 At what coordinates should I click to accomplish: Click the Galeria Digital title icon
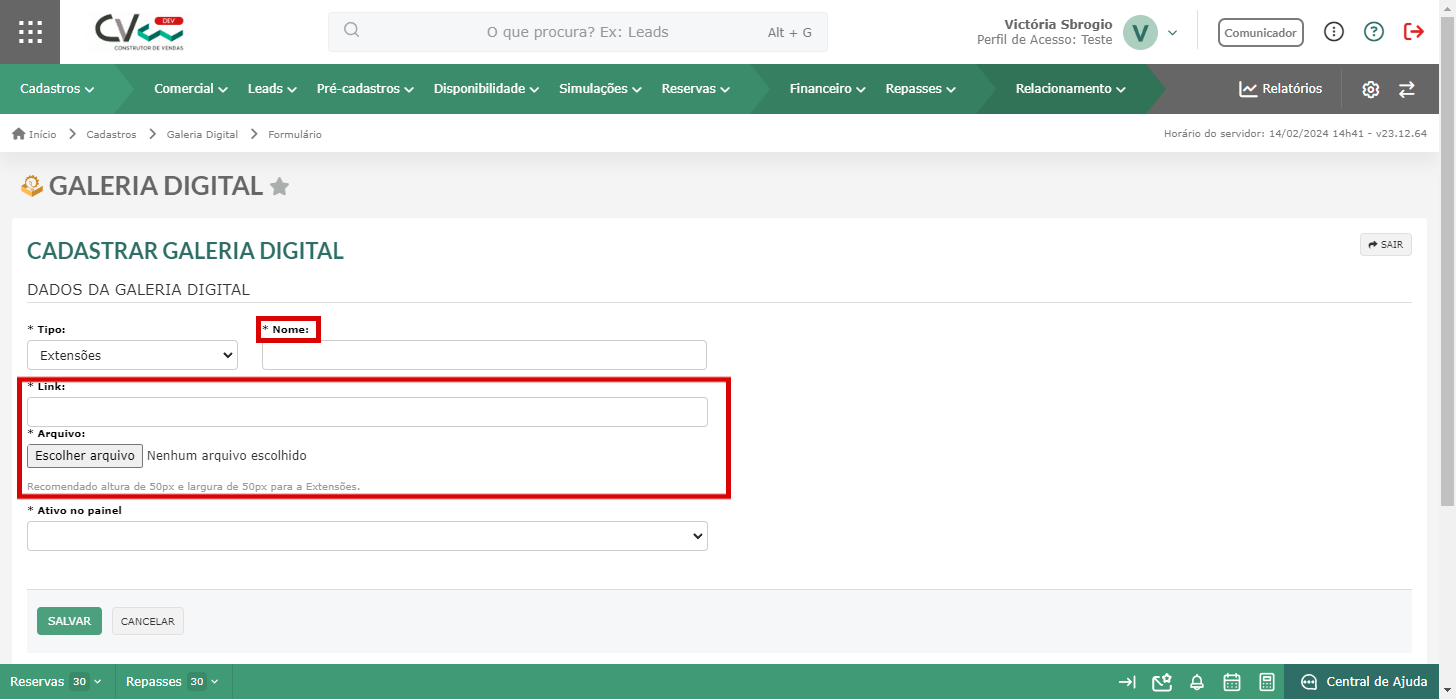32,185
